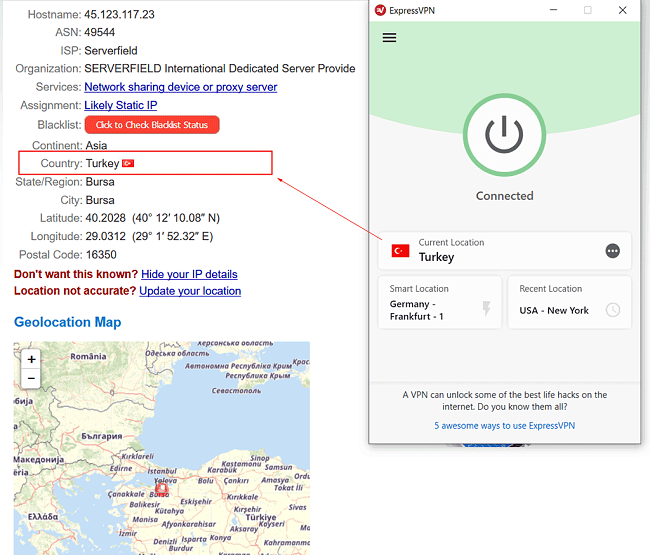The width and height of the screenshot is (650, 555).
Task: Click the Continent value Asia
Action: click(x=96, y=145)
